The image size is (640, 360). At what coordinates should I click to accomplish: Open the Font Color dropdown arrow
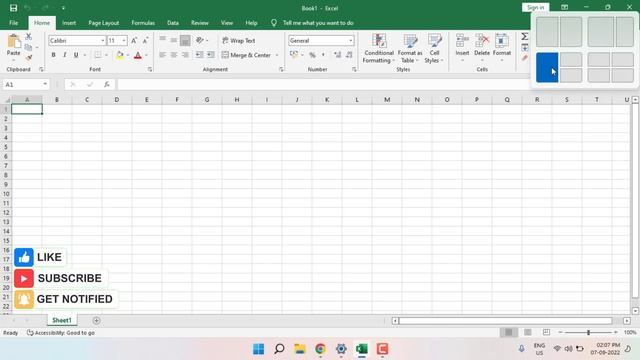tap(146, 55)
